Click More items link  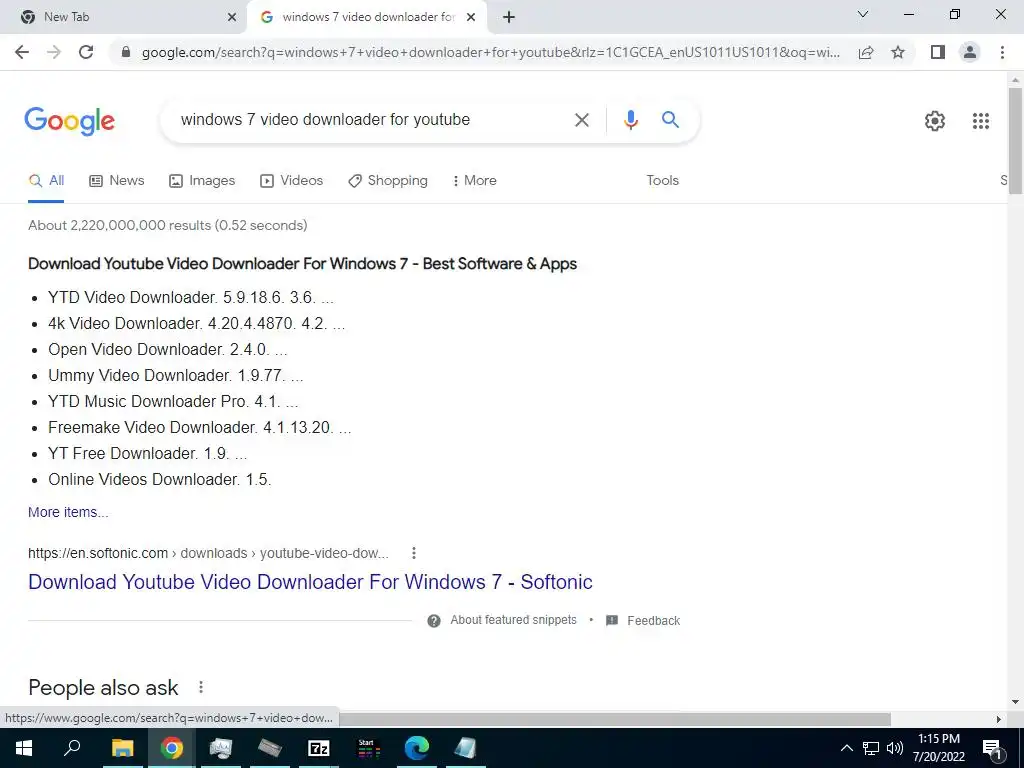tap(68, 512)
